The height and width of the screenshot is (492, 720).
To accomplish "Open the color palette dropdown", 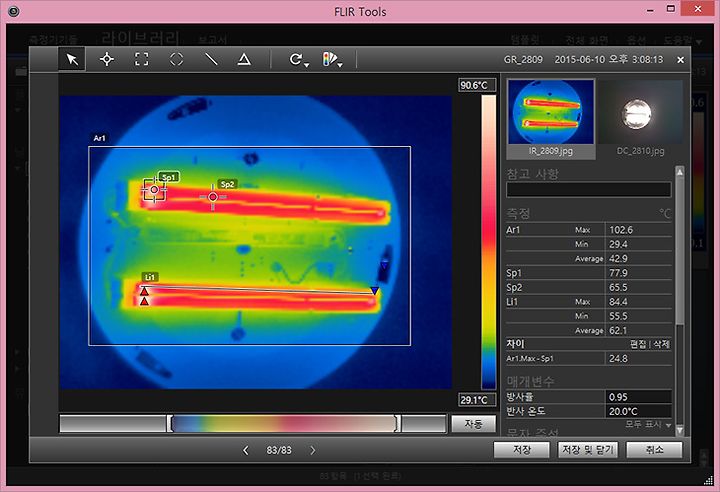I will [332, 60].
